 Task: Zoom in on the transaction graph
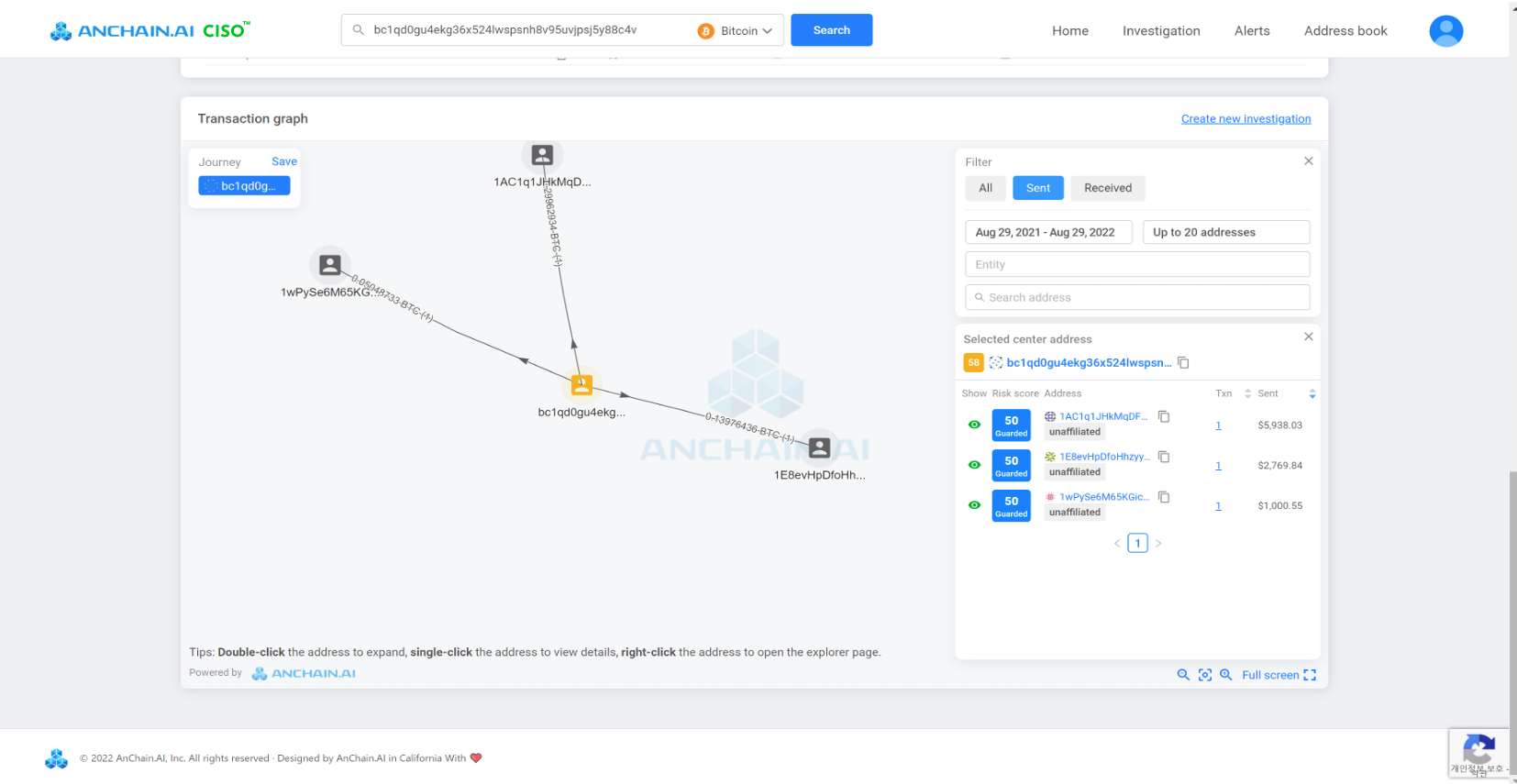(1226, 675)
